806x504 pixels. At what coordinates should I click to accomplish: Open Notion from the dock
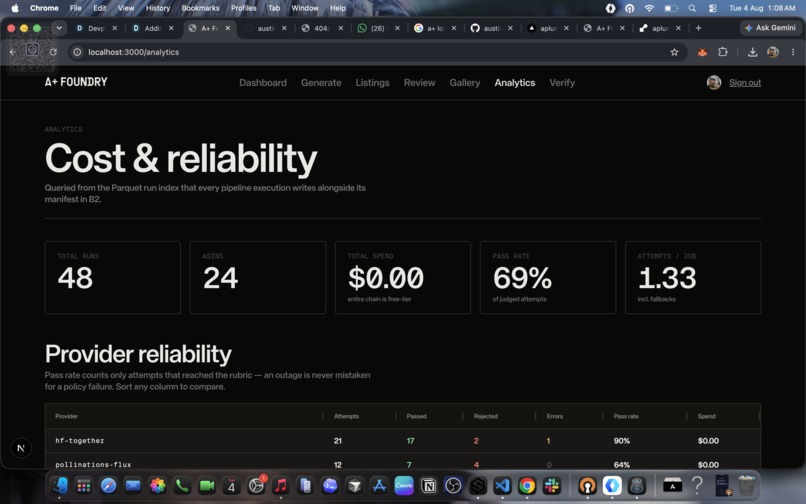coord(428,485)
